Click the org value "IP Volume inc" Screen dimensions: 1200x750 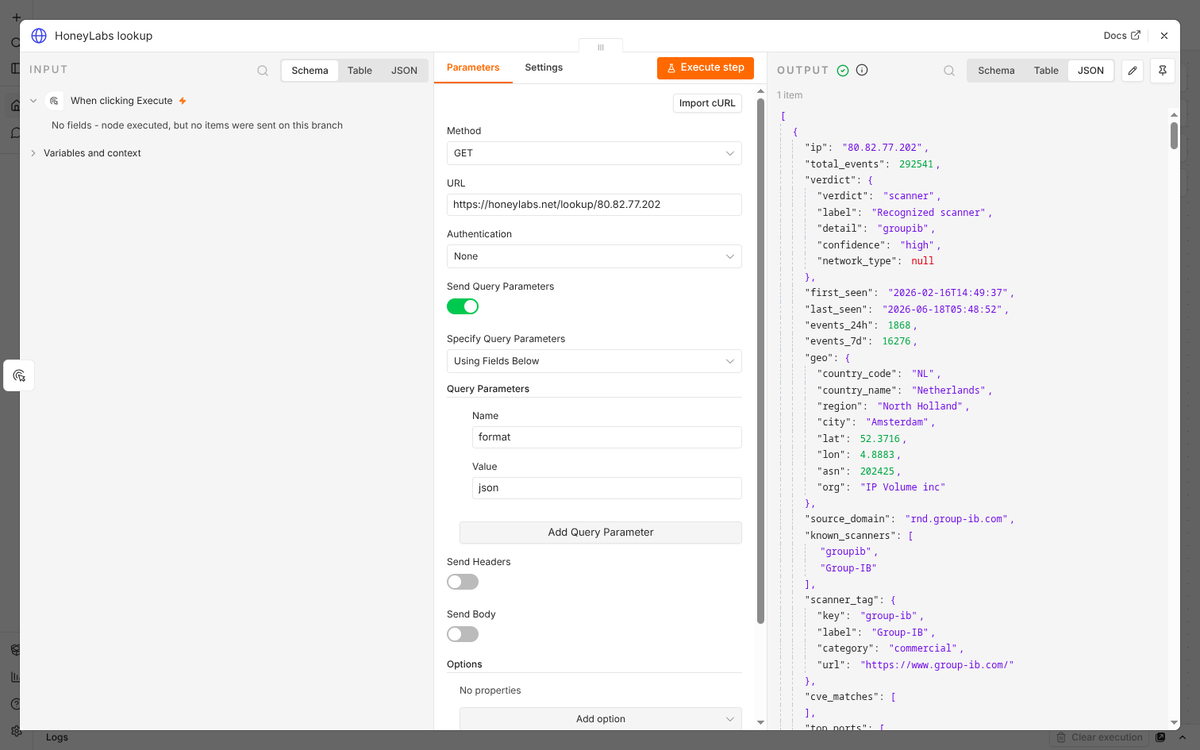903,487
